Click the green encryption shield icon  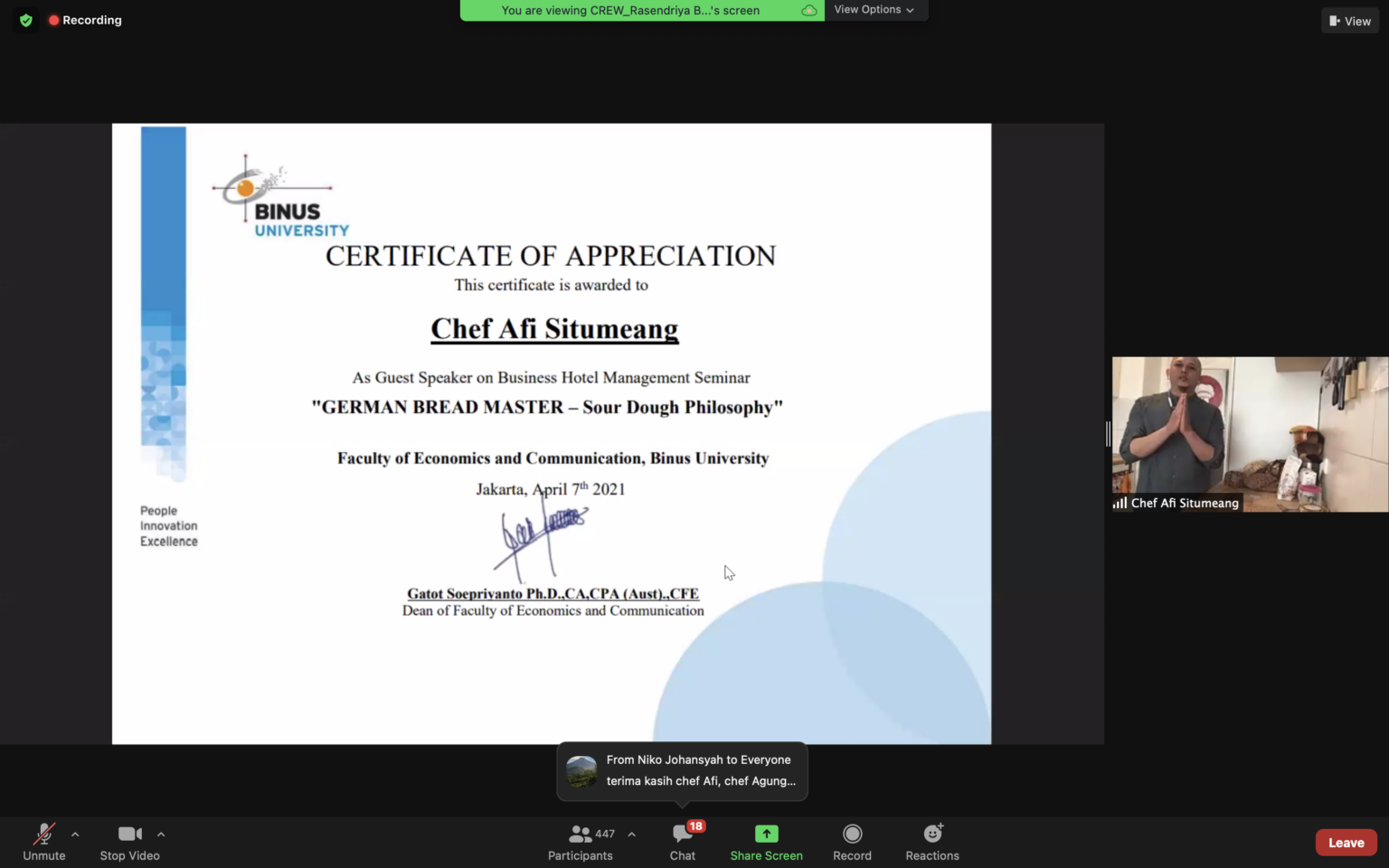(x=26, y=20)
